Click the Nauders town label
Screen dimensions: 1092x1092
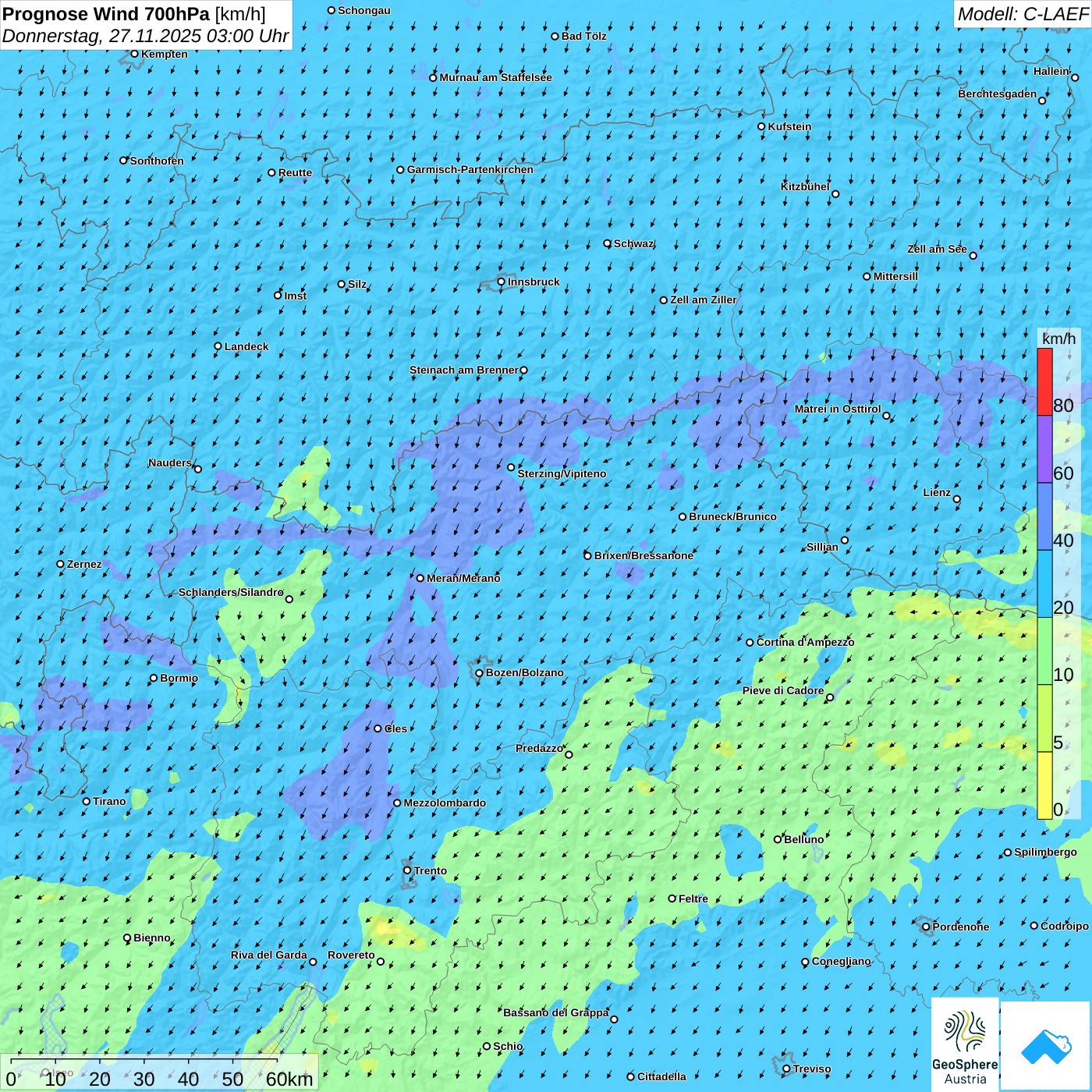[x=170, y=463]
